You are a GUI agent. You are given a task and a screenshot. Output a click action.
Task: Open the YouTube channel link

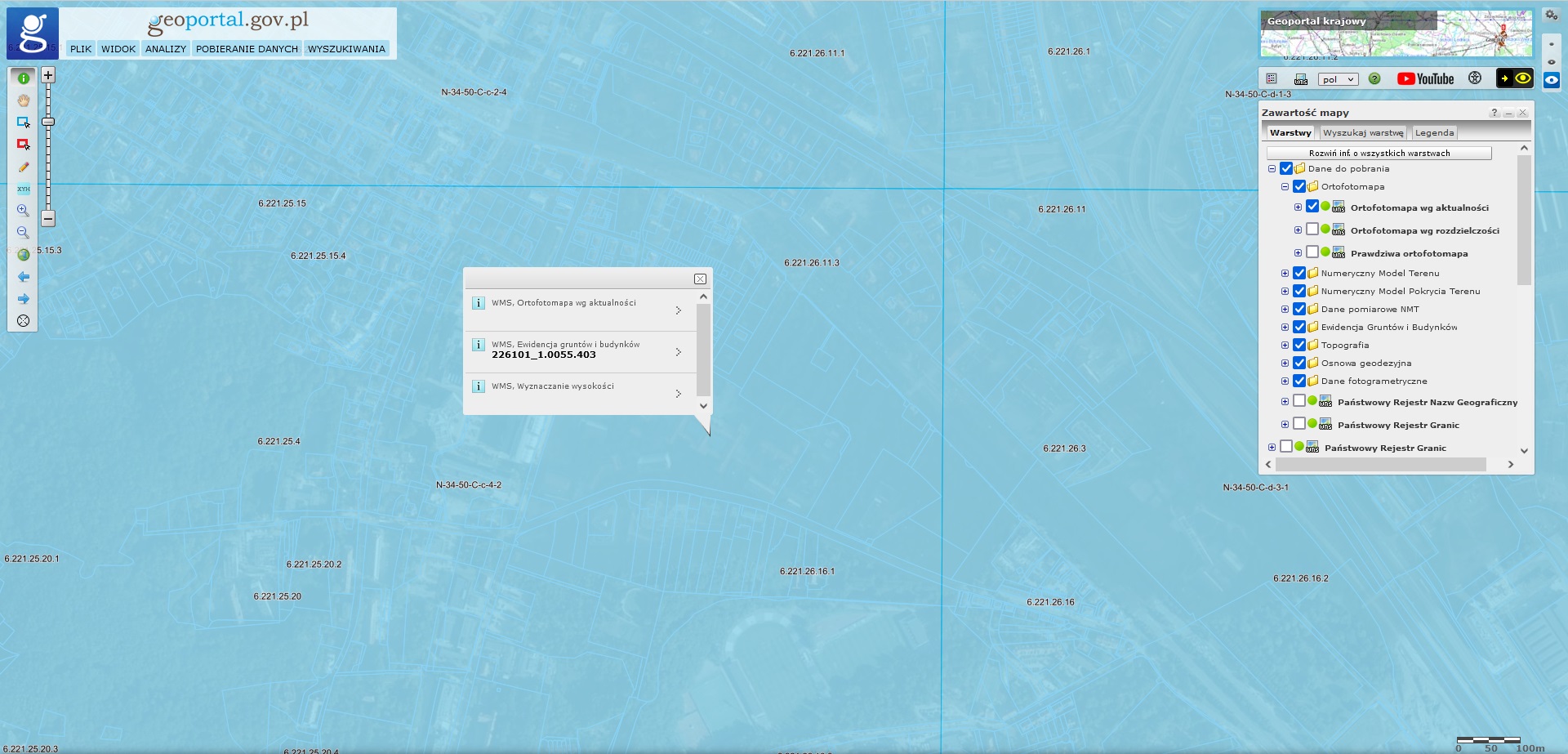tap(1426, 79)
